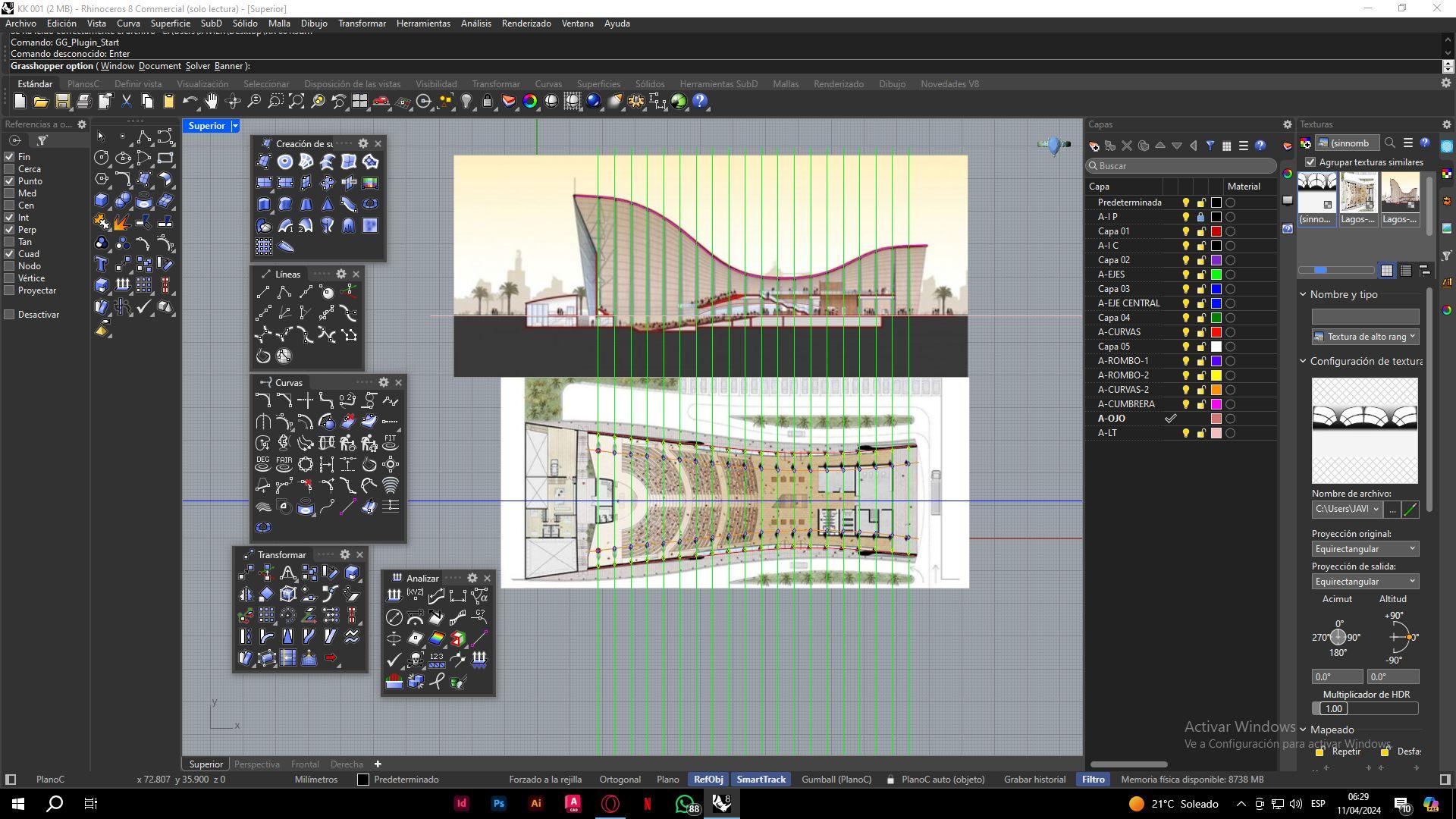The width and height of the screenshot is (1456, 819).
Task: Click the color wheel material icon in toolbar
Action: click(530, 101)
